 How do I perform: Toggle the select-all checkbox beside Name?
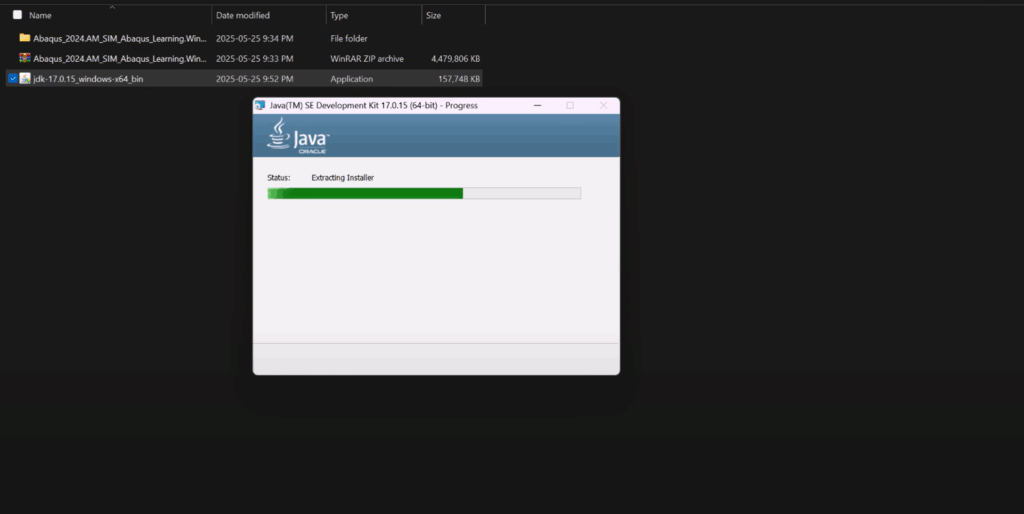(18, 14)
